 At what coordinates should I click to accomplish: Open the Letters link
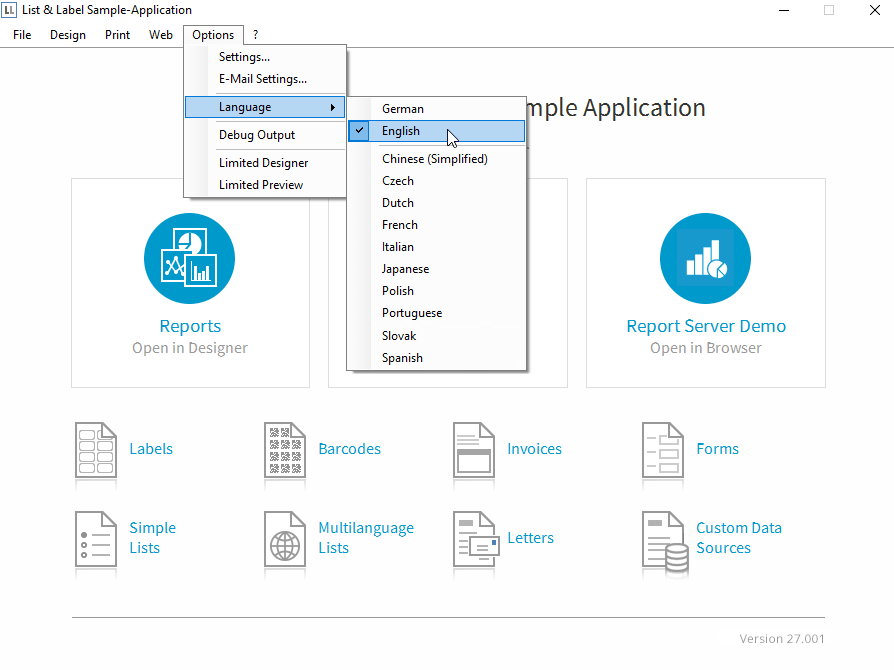pyautogui.click(x=530, y=538)
